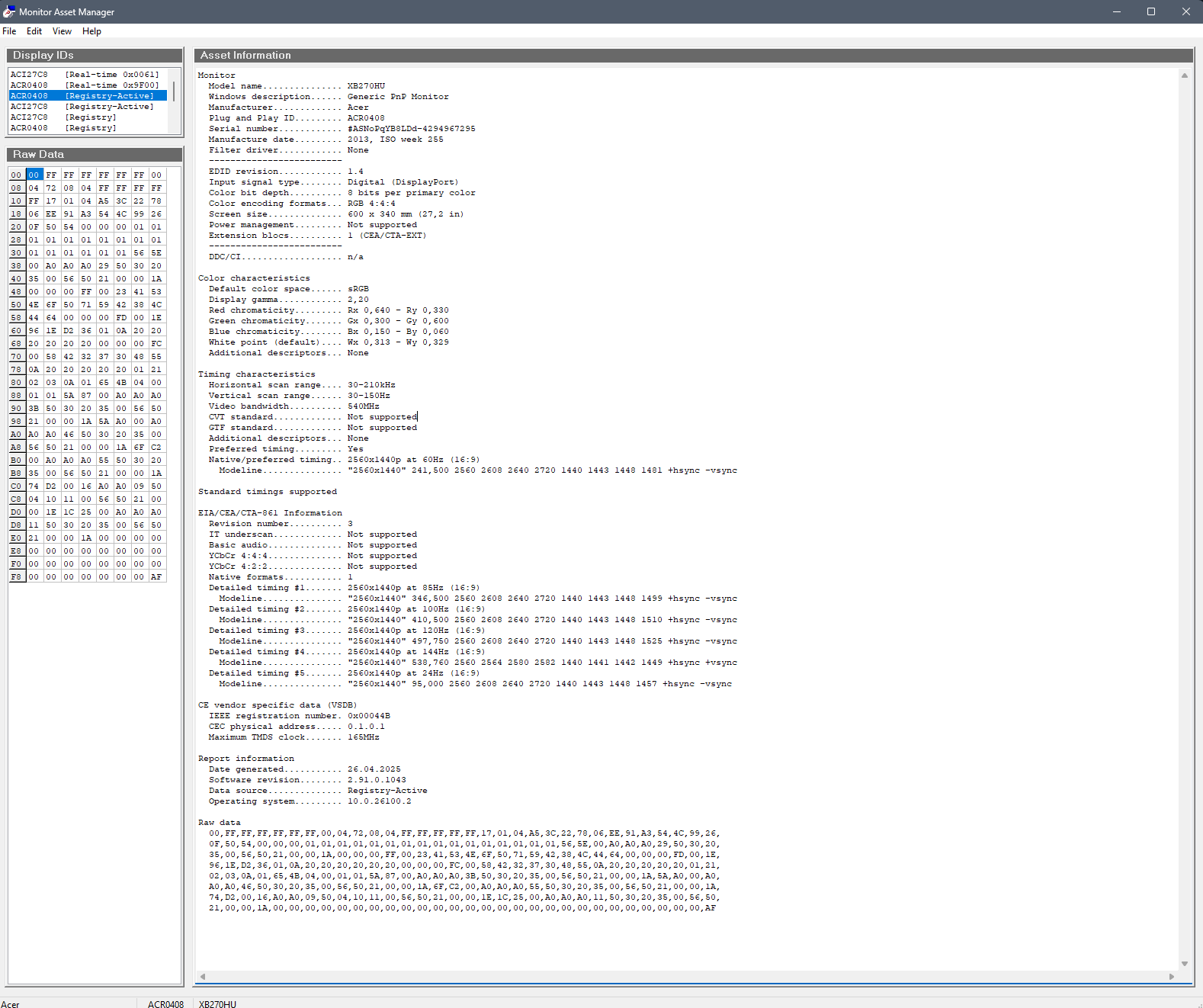
Task: Click the Plug and Play ID value ACR0408
Action: tap(366, 118)
